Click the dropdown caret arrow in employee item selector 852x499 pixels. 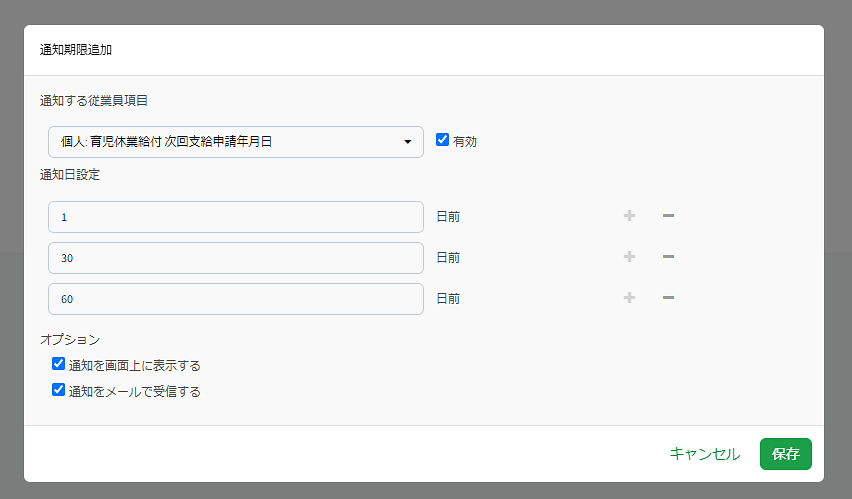(x=408, y=142)
